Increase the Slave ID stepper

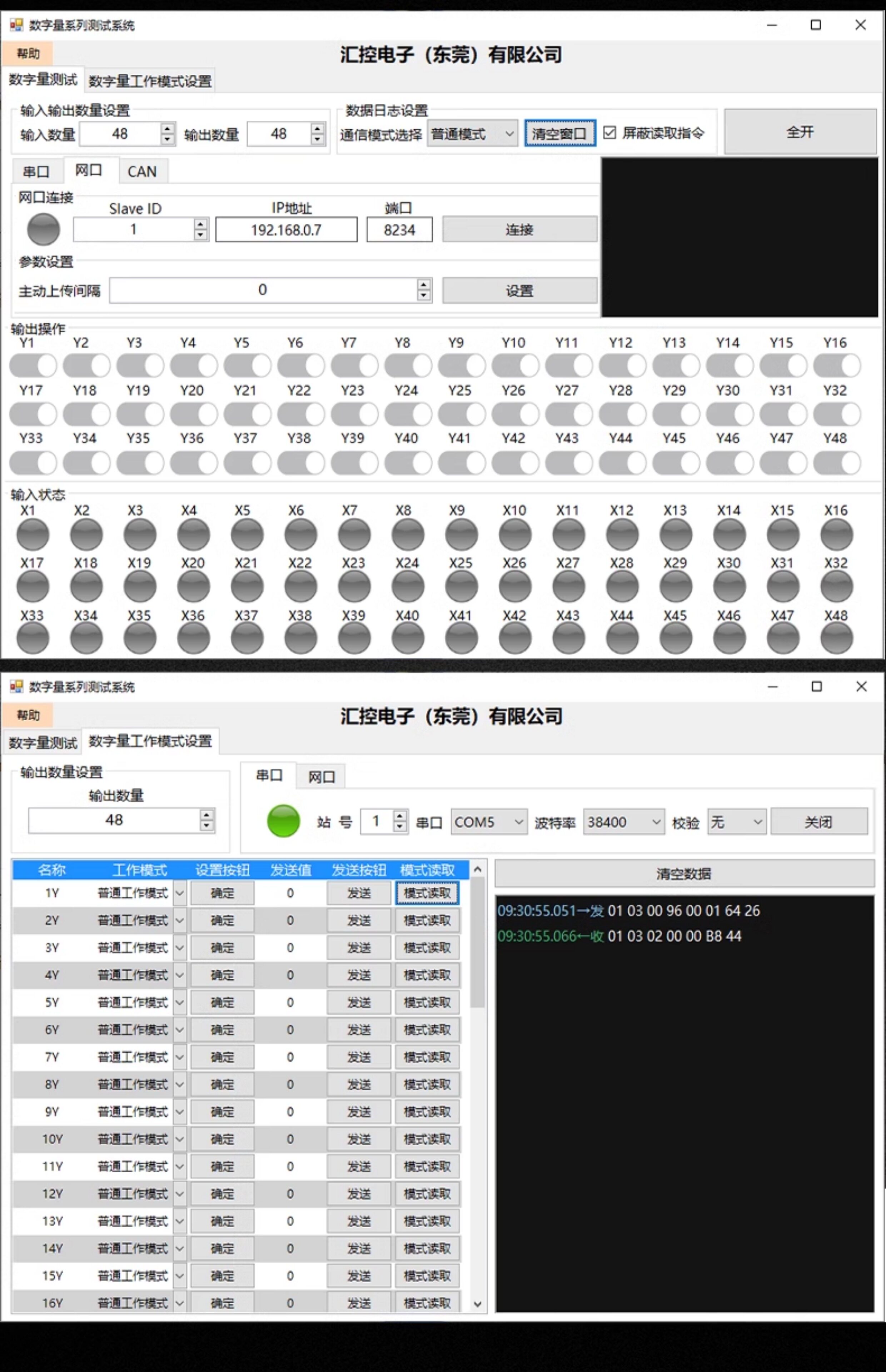[200, 224]
